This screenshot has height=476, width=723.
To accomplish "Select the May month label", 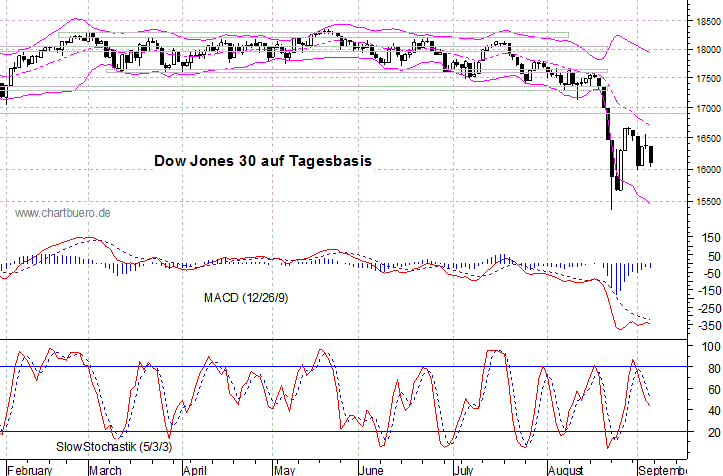I will click(284, 470).
